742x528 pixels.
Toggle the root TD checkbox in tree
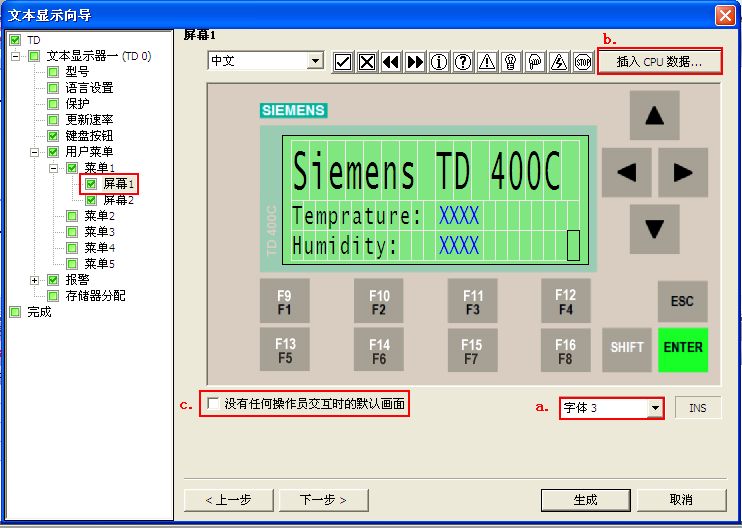click(x=16, y=40)
